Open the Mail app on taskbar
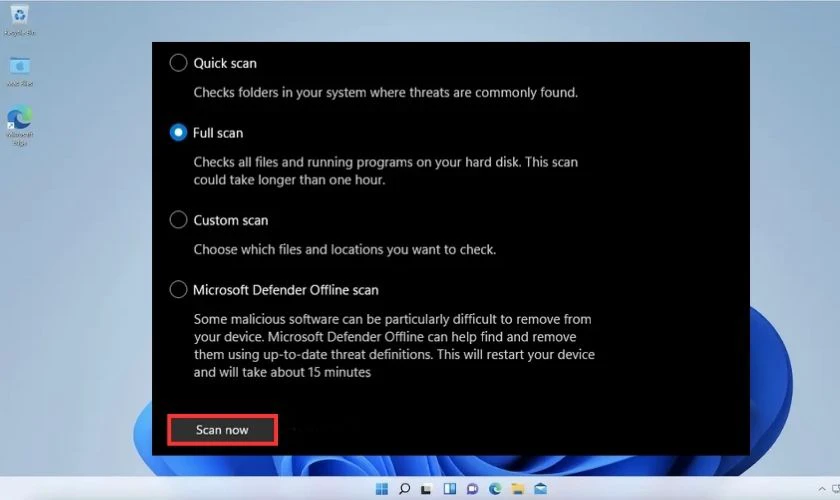 [540, 489]
